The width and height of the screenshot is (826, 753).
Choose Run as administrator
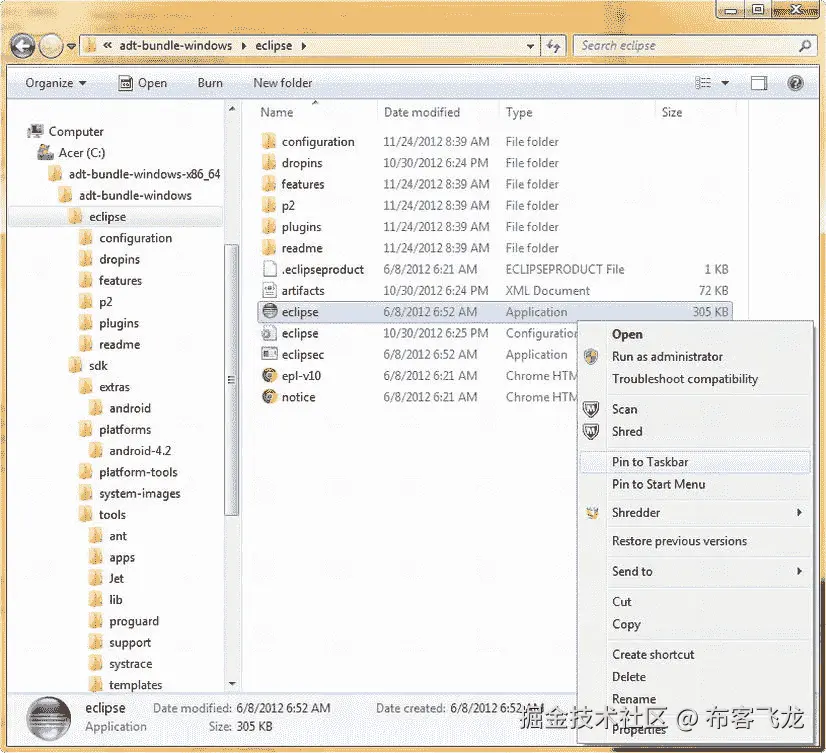pos(667,357)
